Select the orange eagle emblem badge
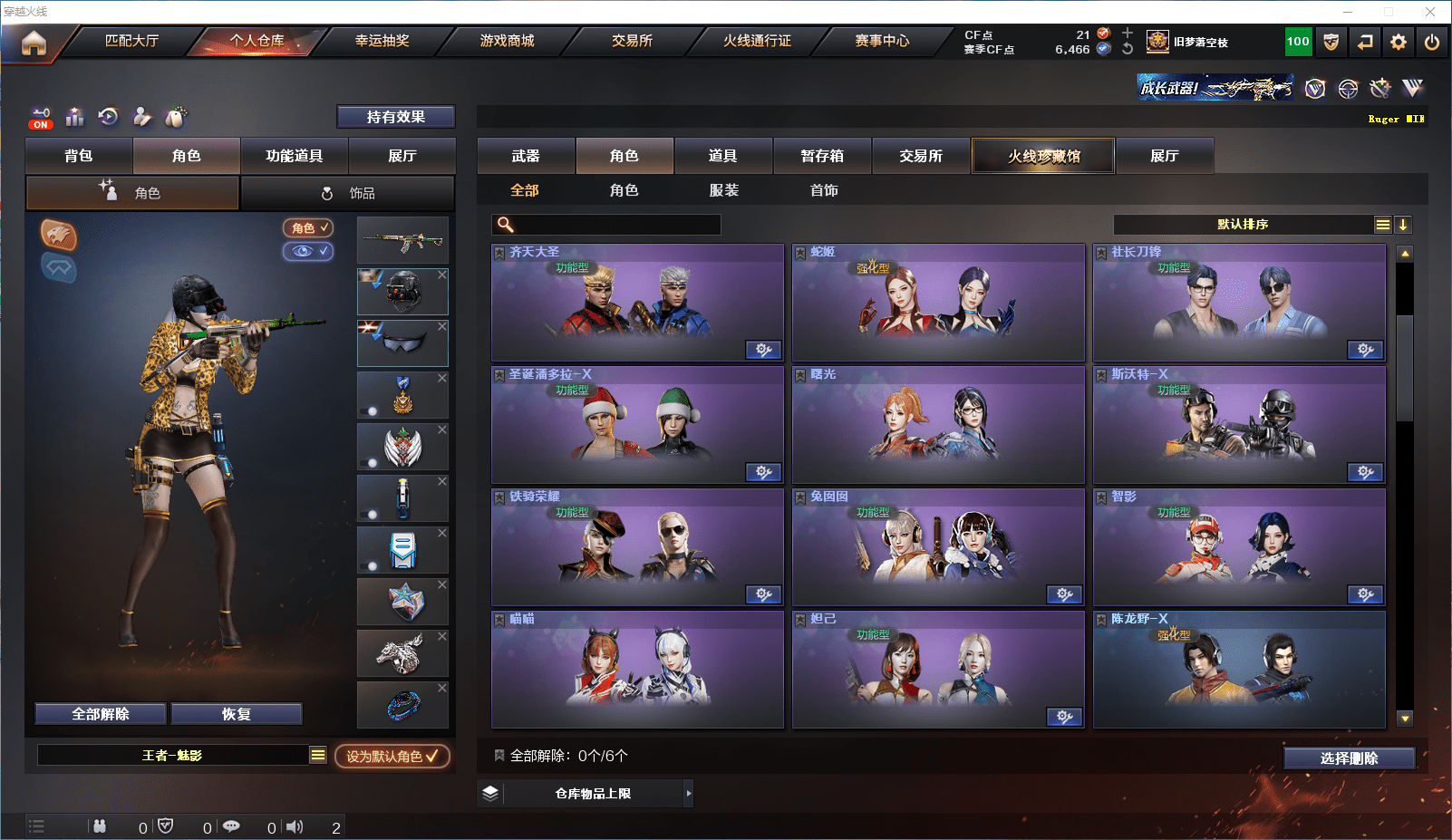1452x840 pixels. point(59,235)
